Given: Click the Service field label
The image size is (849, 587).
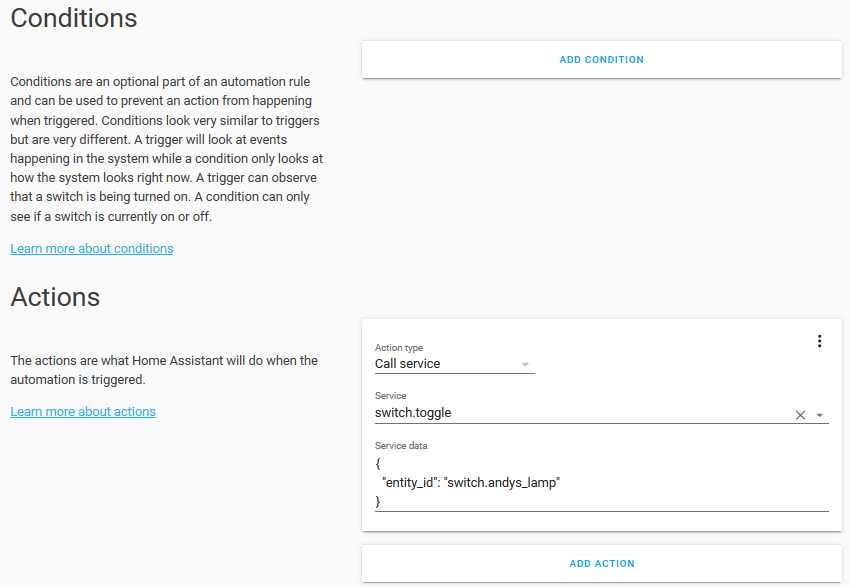Looking at the screenshot, I should coord(391,396).
